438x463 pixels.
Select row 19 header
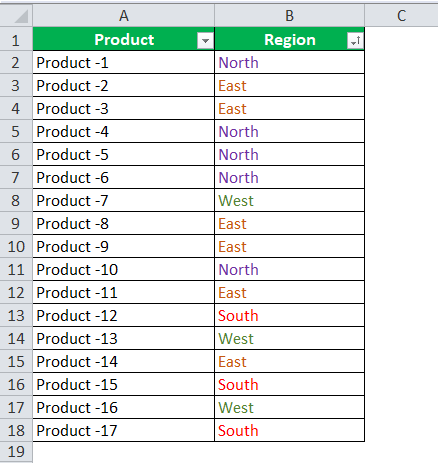[x=16, y=452]
